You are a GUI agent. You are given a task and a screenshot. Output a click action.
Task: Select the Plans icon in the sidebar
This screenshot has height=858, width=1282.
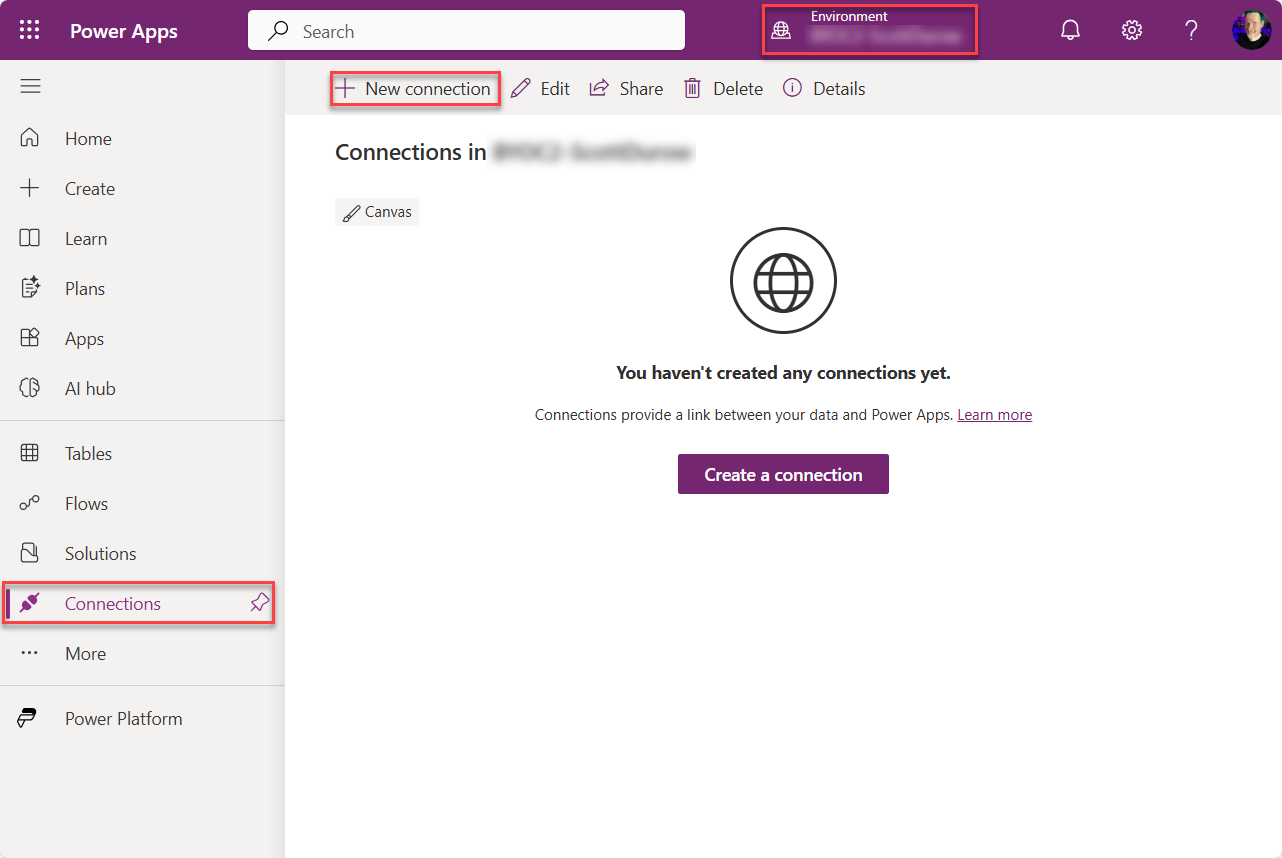[x=30, y=288]
